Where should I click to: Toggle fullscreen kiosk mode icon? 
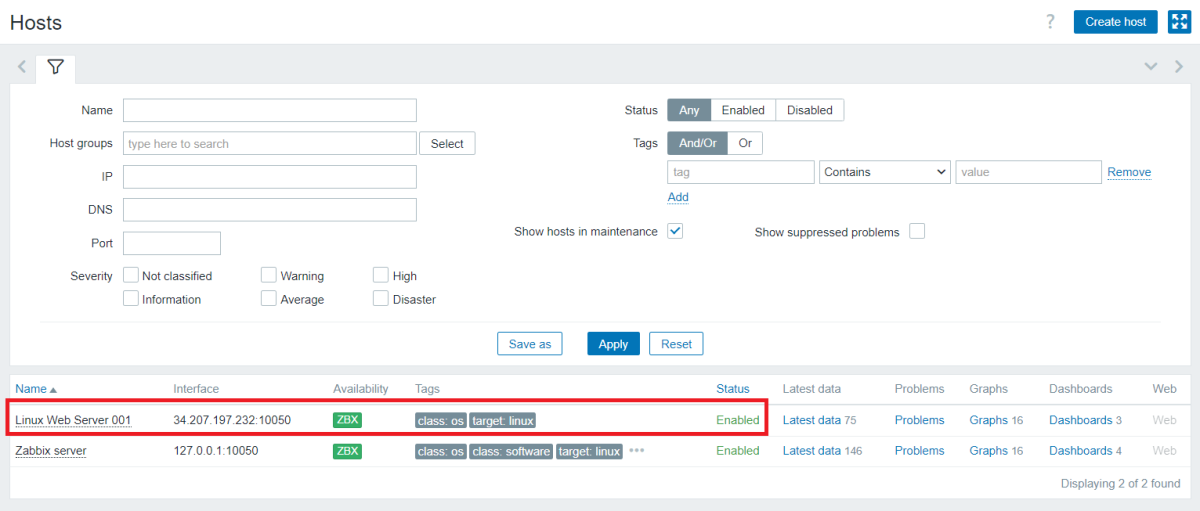(x=1178, y=22)
